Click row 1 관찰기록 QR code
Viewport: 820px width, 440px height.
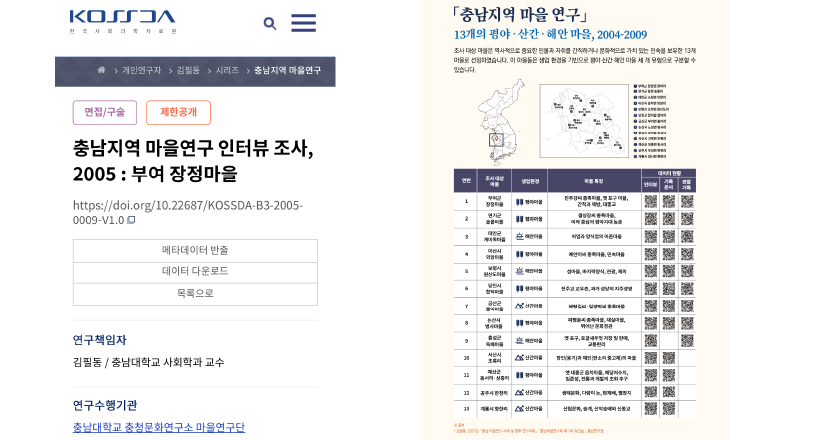tap(687, 202)
